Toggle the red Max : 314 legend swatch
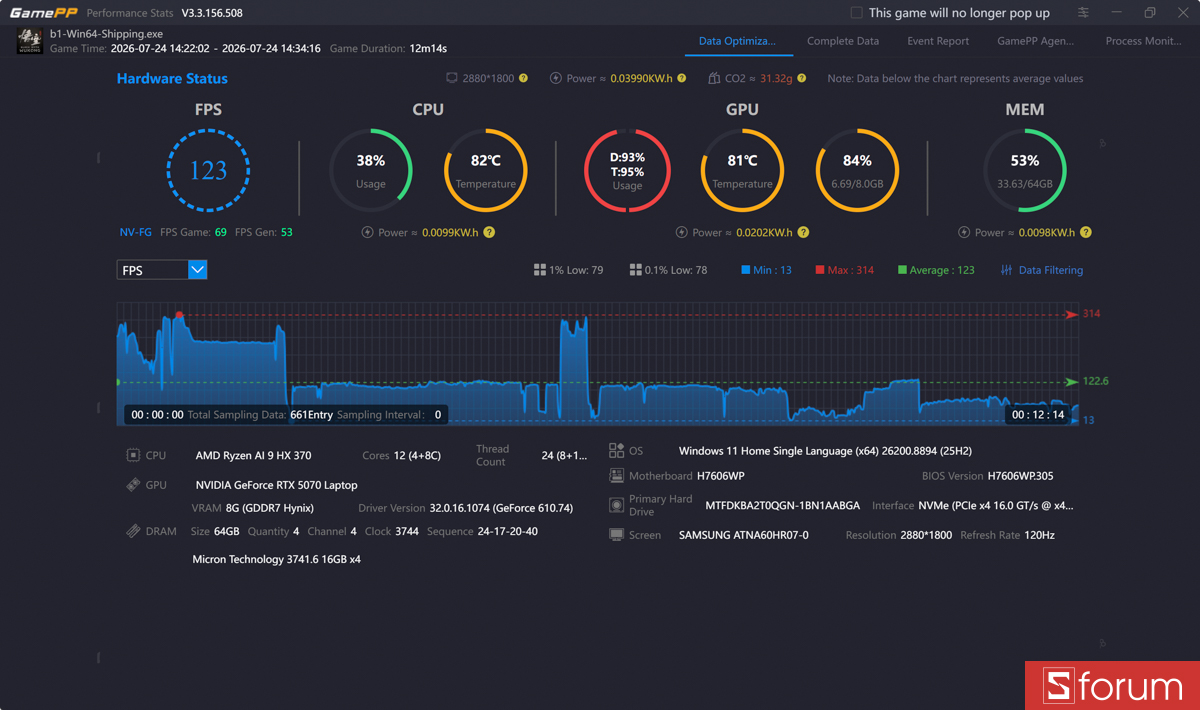Viewport: 1200px width, 710px height. coord(820,270)
